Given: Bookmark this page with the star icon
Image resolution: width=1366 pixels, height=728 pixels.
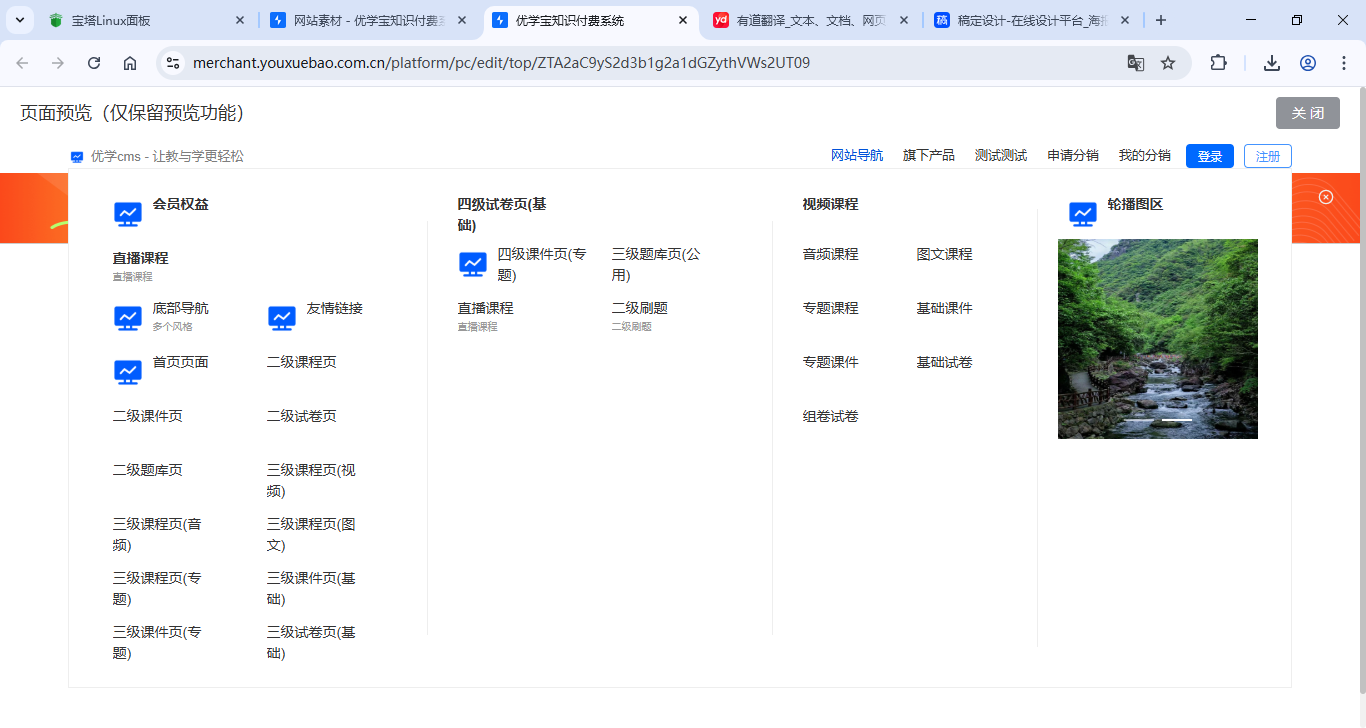Looking at the screenshot, I should (x=1168, y=63).
